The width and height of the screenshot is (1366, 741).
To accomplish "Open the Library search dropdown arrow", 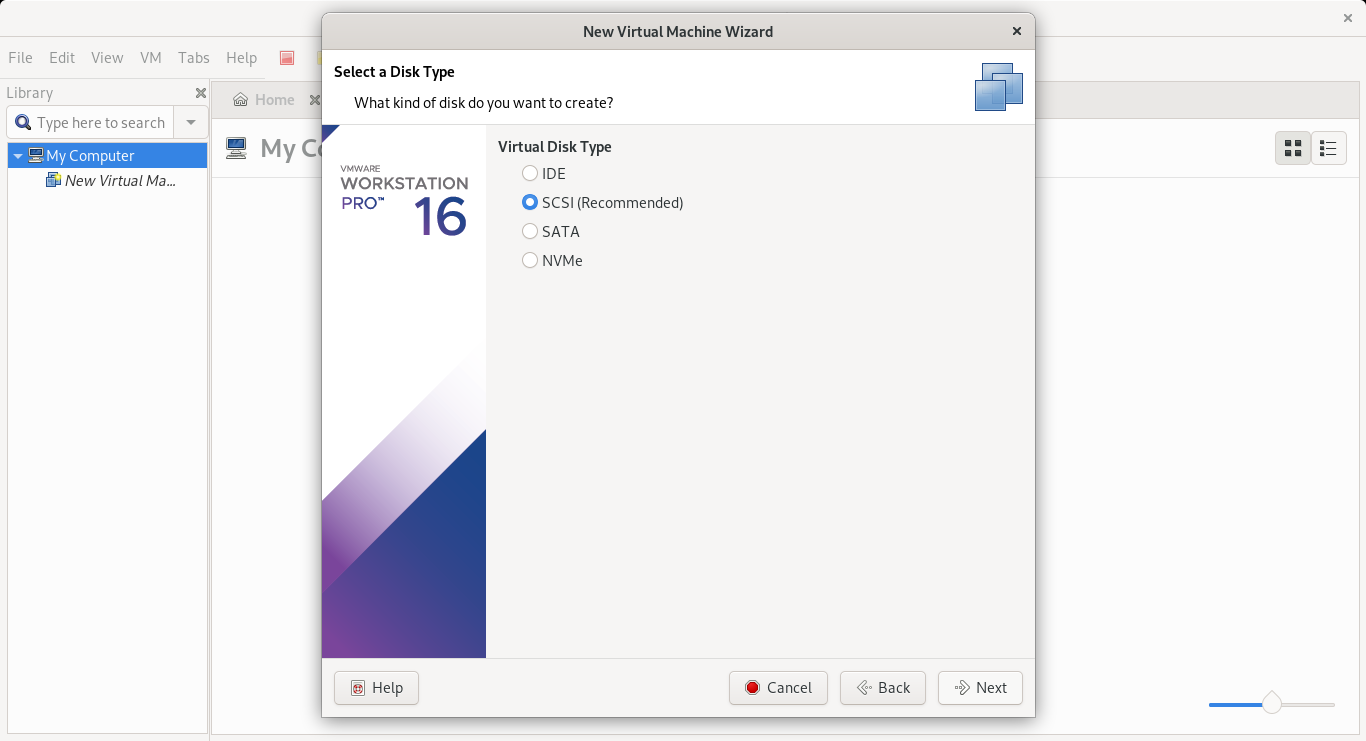I will [x=191, y=123].
